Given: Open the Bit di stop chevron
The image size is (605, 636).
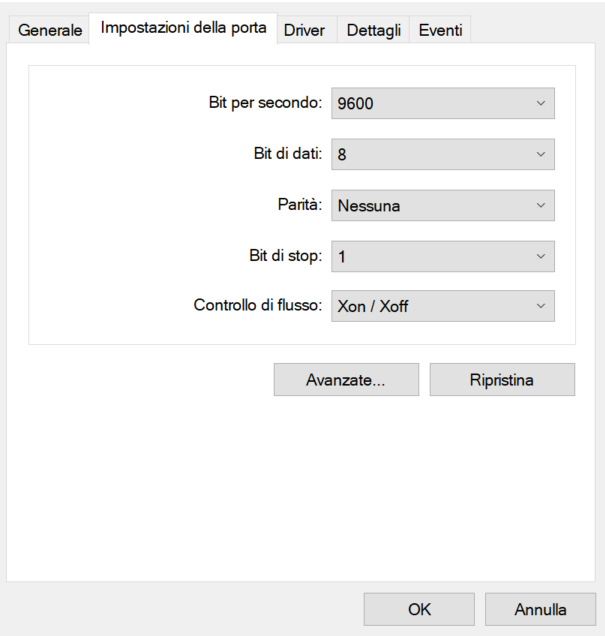Looking at the screenshot, I should click(541, 256).
